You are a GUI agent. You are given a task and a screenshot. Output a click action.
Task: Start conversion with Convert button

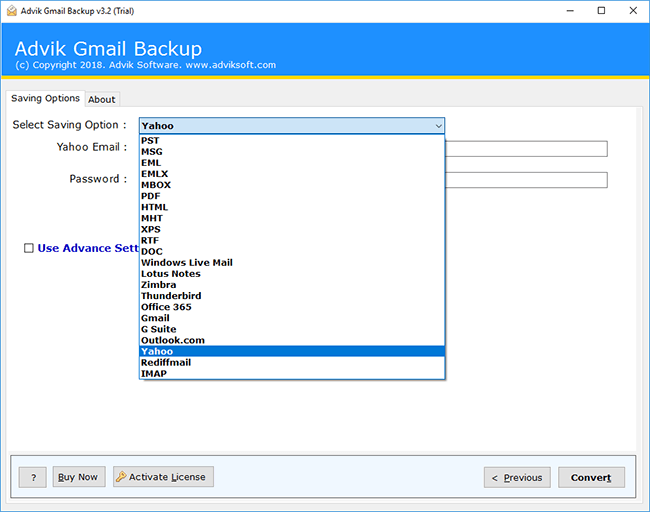click(x=591, y=478)
